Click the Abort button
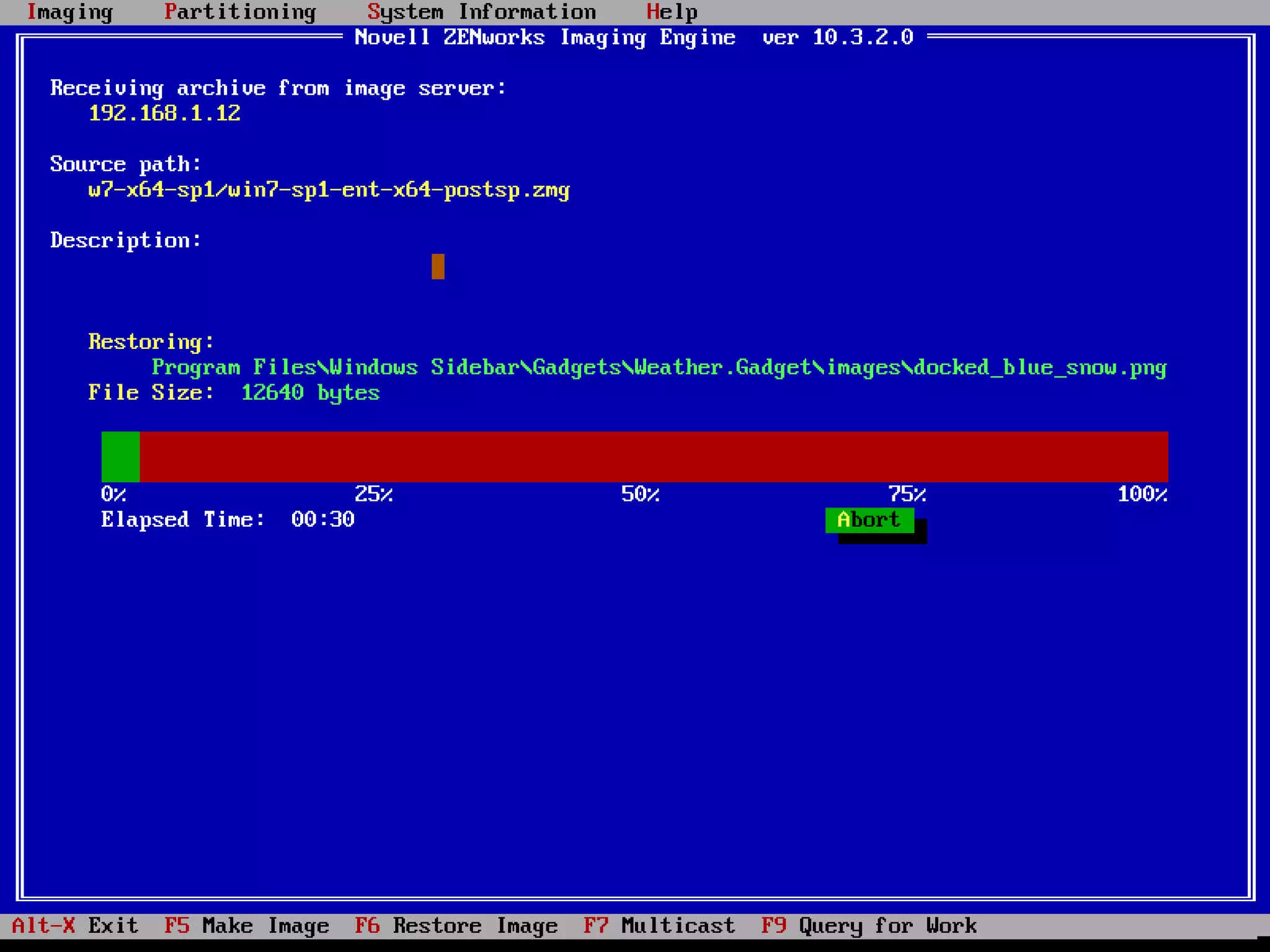 pyautogui.click(x=869, y=520)
